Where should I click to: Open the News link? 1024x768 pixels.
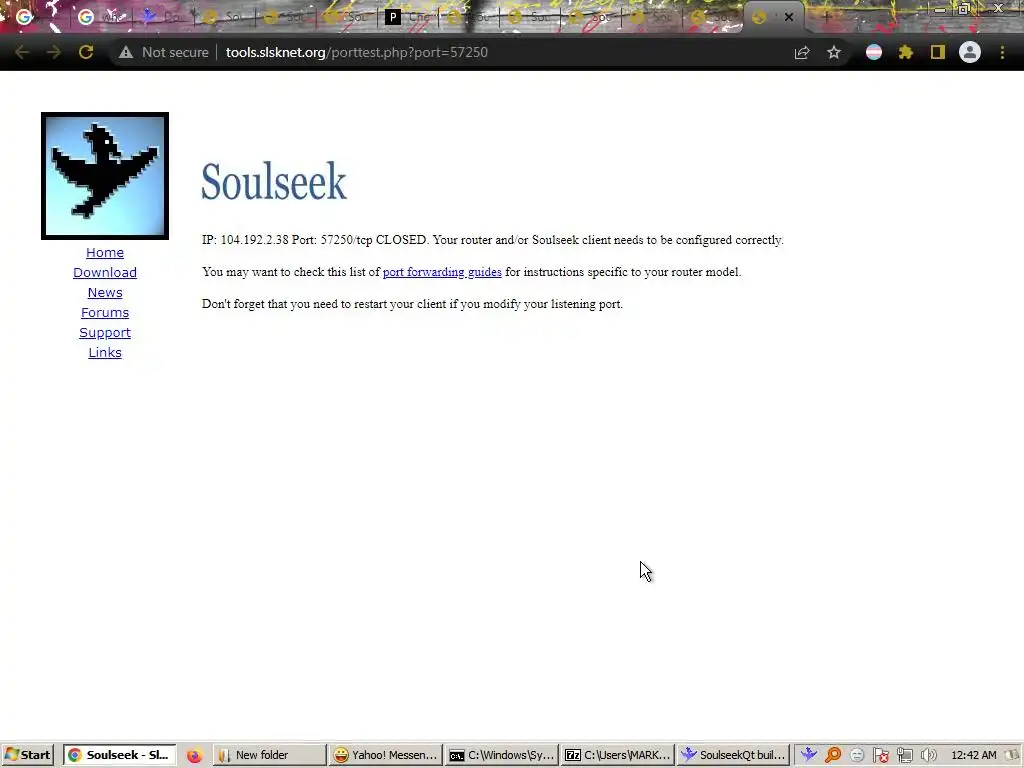[x=105, y=293]
